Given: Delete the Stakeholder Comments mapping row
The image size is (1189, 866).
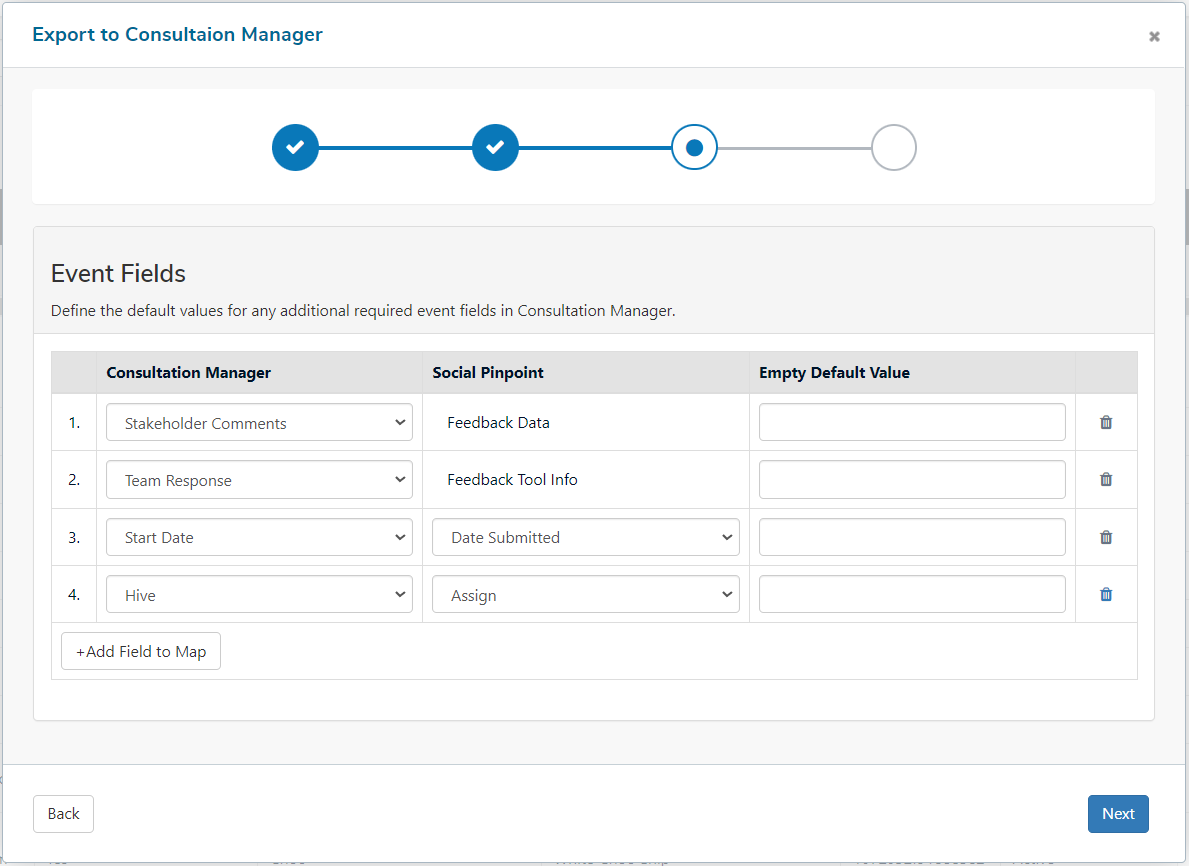Looking at the screenshot, I should [x=1106, y=422].
